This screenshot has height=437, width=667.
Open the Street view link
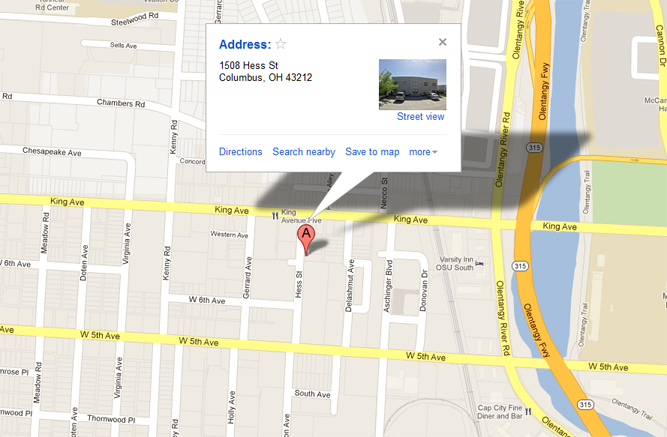point(420,117)
